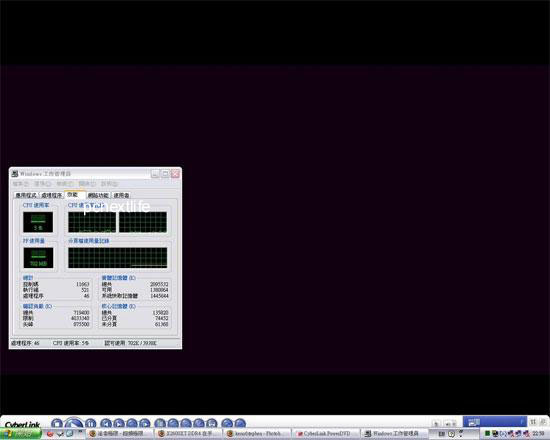Pause playback in PowerDVD control bar
This screenshot has height=440, width=550.
(90, 424)
